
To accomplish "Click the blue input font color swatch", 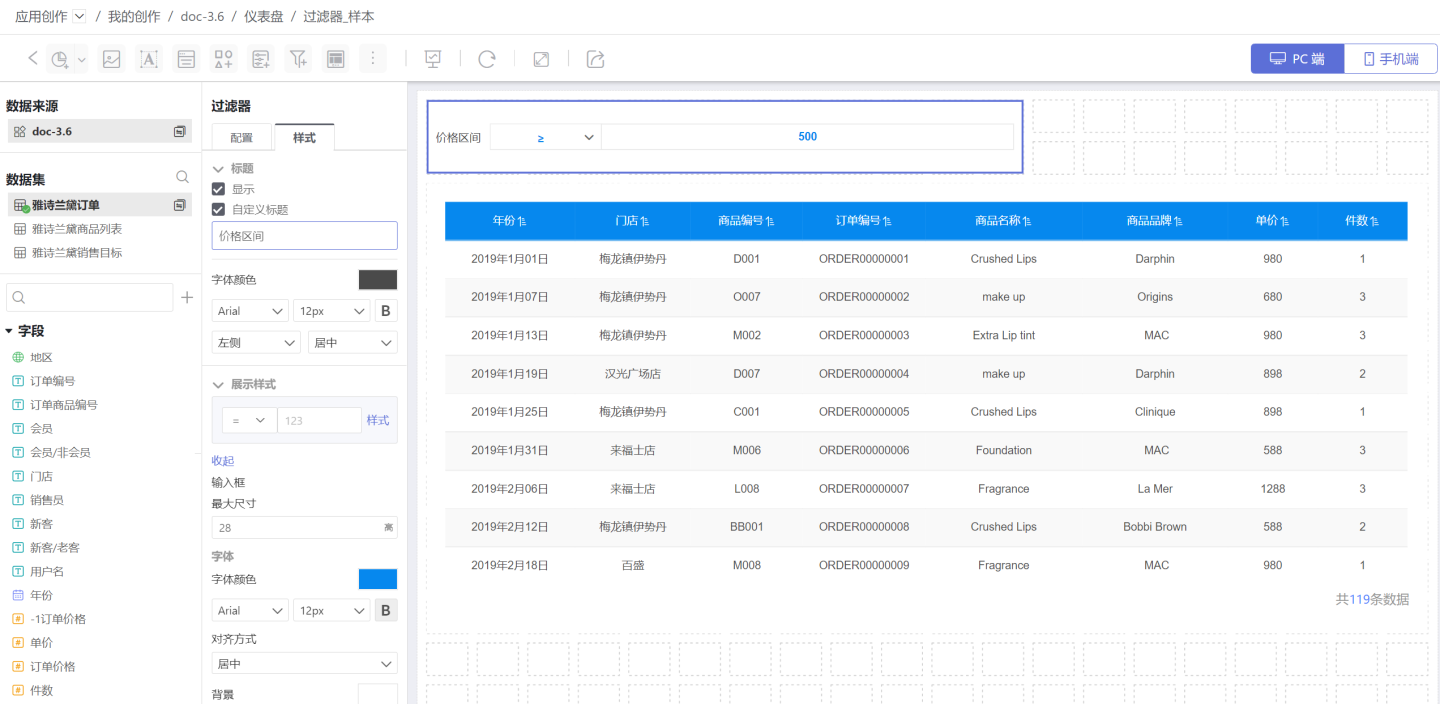I will [x=377, y=579].
